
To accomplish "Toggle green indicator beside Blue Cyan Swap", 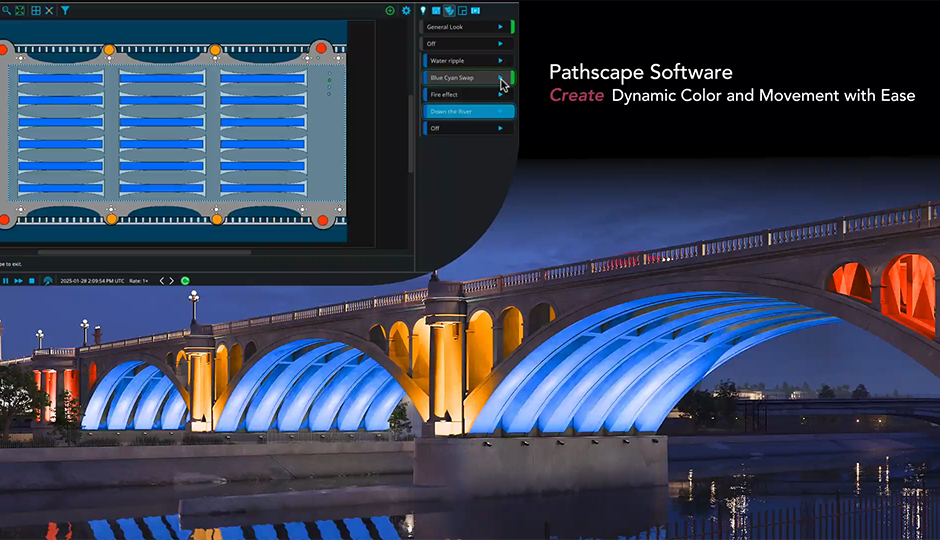I will click(x=512, y=78).
